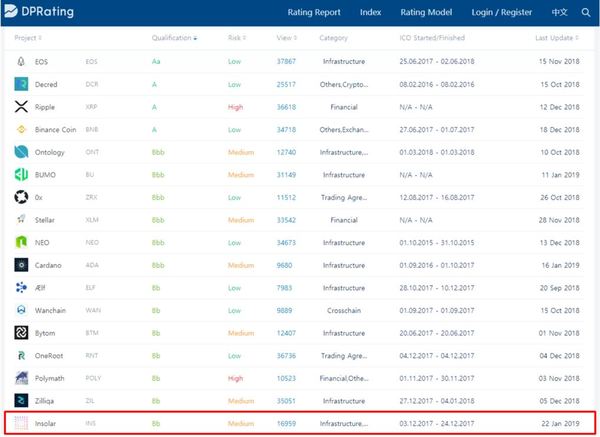Screen dimensions: 600x437
Task: Open the Decred project link
Action: [46, 84]
